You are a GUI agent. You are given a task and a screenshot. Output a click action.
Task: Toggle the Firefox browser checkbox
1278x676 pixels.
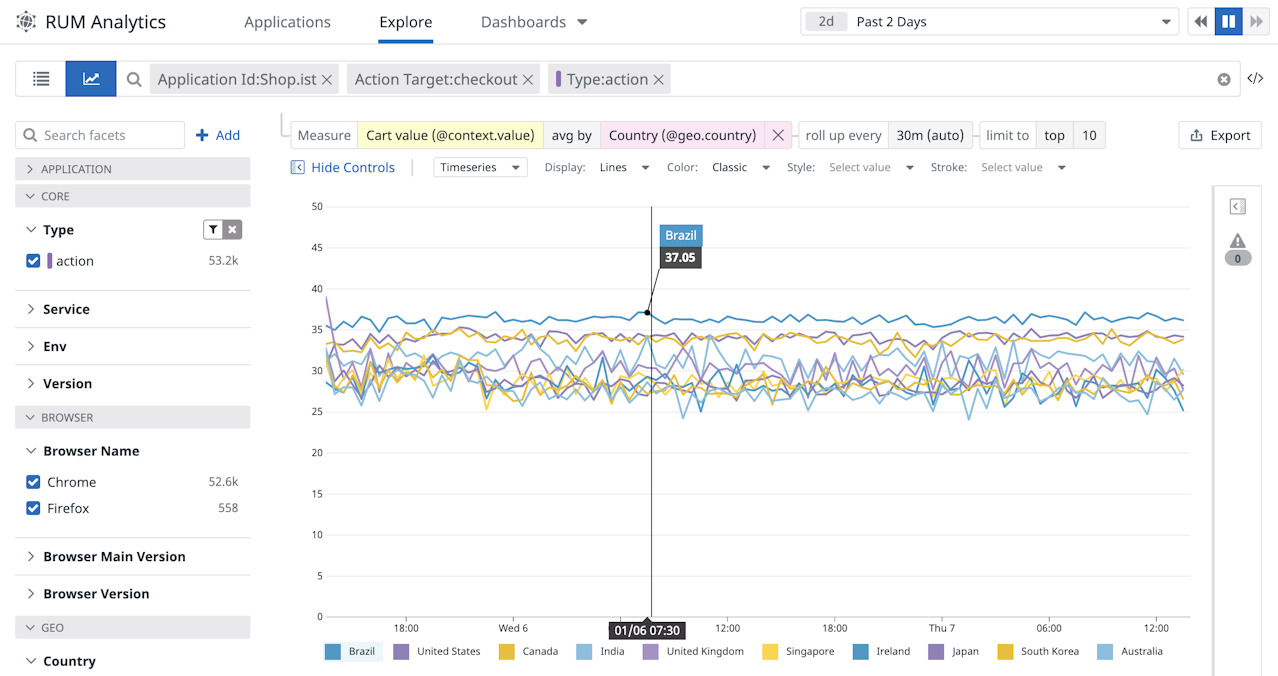point(33,508)
